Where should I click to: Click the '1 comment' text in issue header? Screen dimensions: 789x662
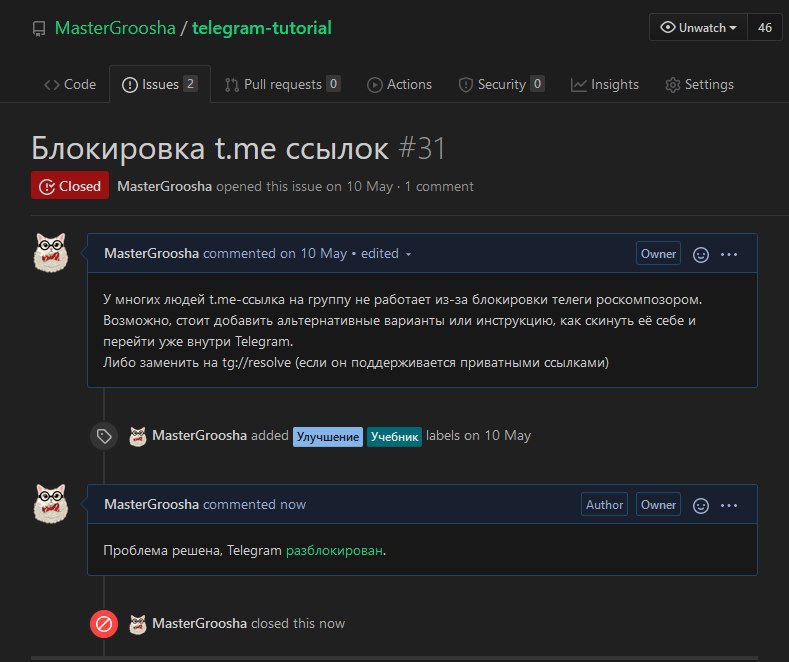[x=439, y=187]
